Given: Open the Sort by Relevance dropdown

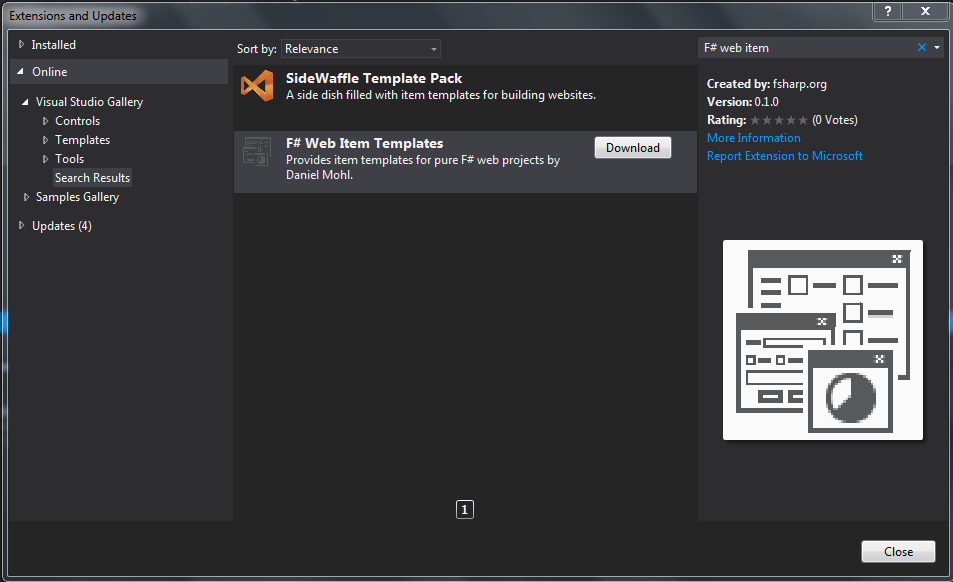Looking at the screenshot, I should (x=361, y=49).
